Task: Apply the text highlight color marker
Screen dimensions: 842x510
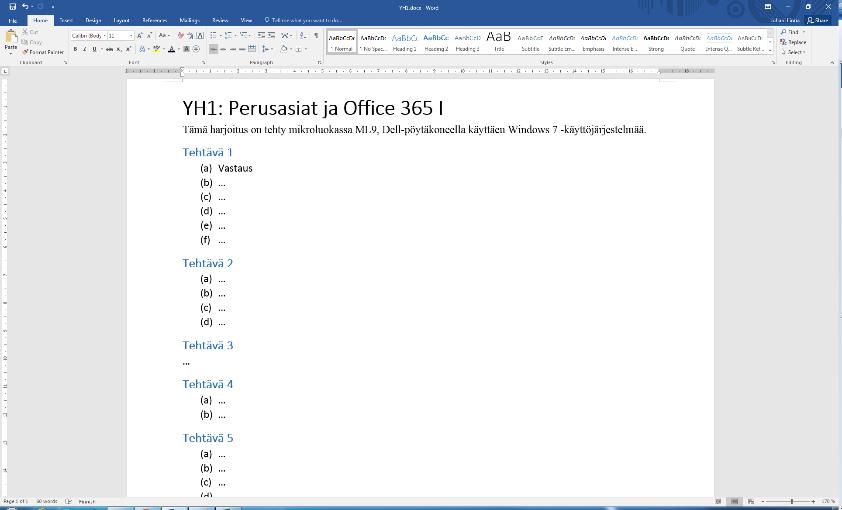Action: pyautogui.click(x=156, y=49)
